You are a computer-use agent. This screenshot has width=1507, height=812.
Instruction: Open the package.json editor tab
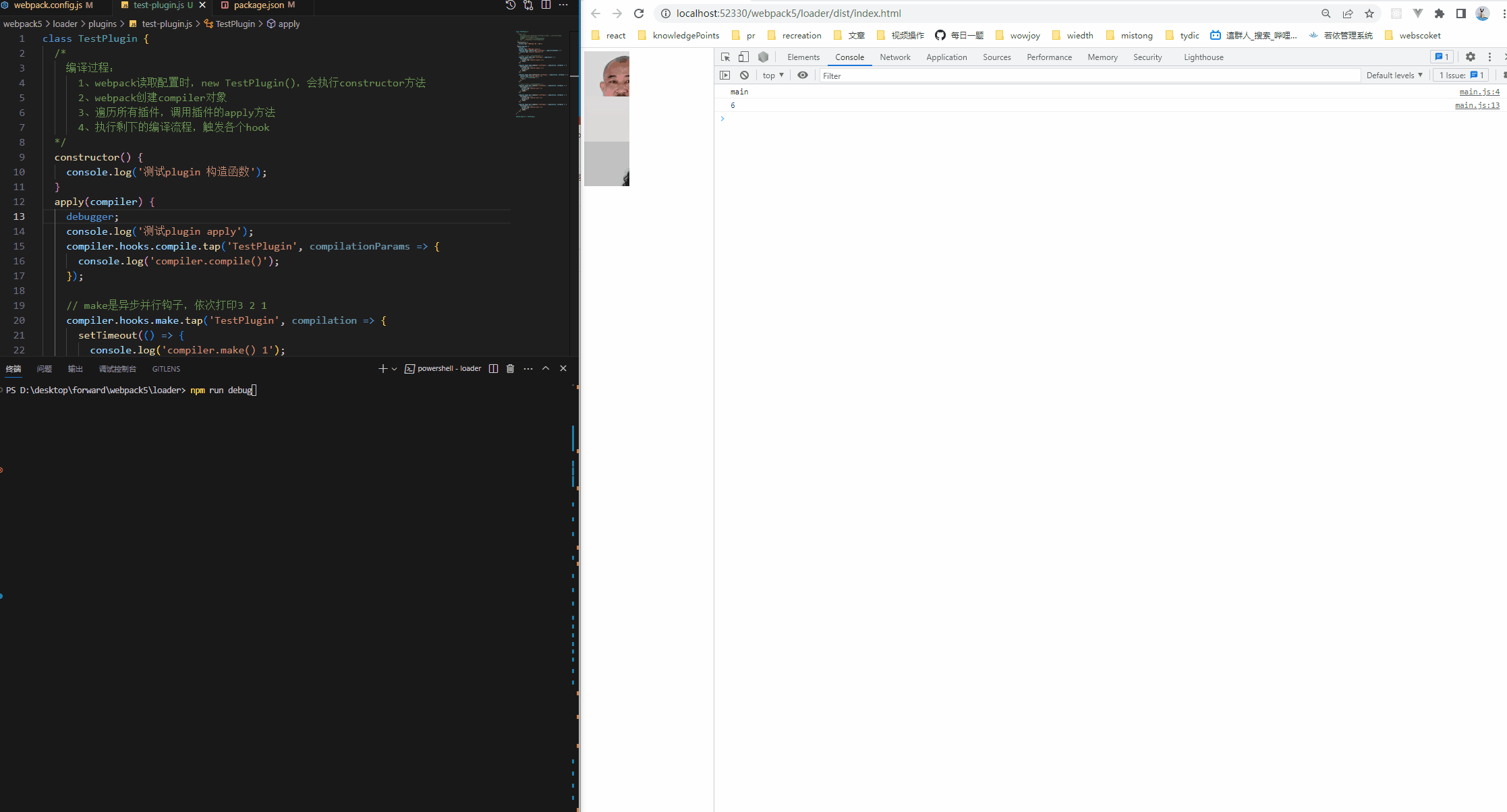pos(258,5)
